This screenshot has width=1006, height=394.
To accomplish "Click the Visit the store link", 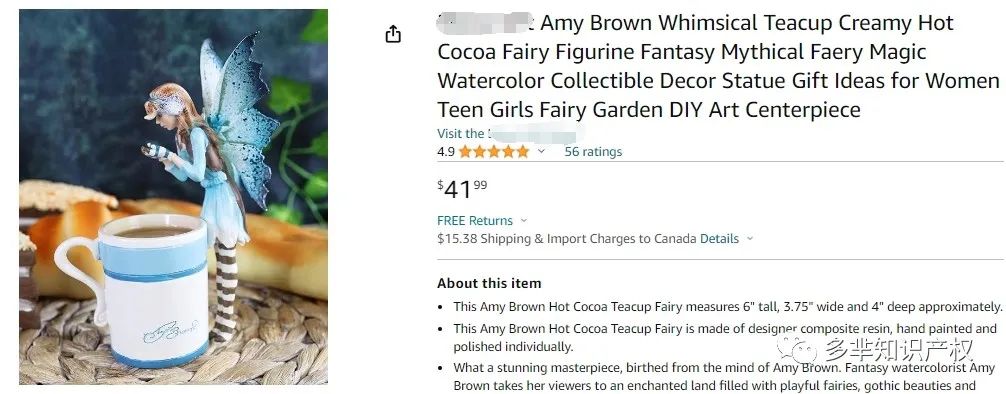I will (510, 133).
